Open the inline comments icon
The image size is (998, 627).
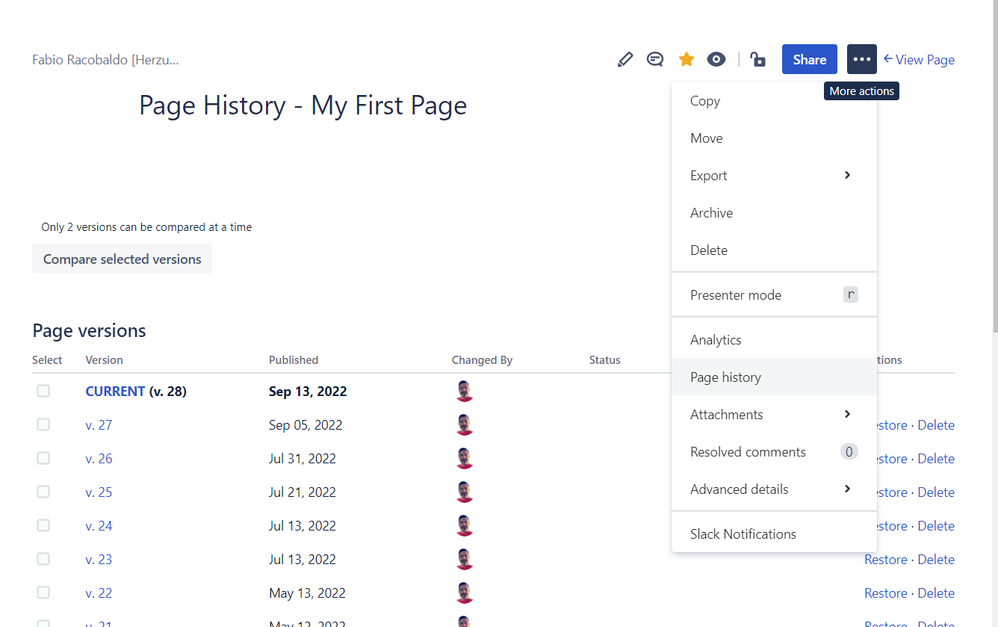click(x=655, y=59)
